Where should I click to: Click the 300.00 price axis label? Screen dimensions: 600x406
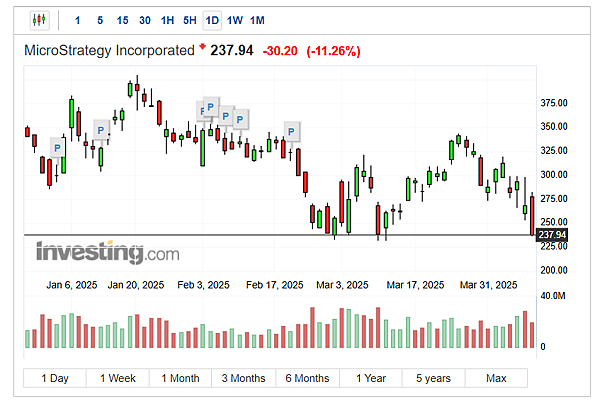554,174
